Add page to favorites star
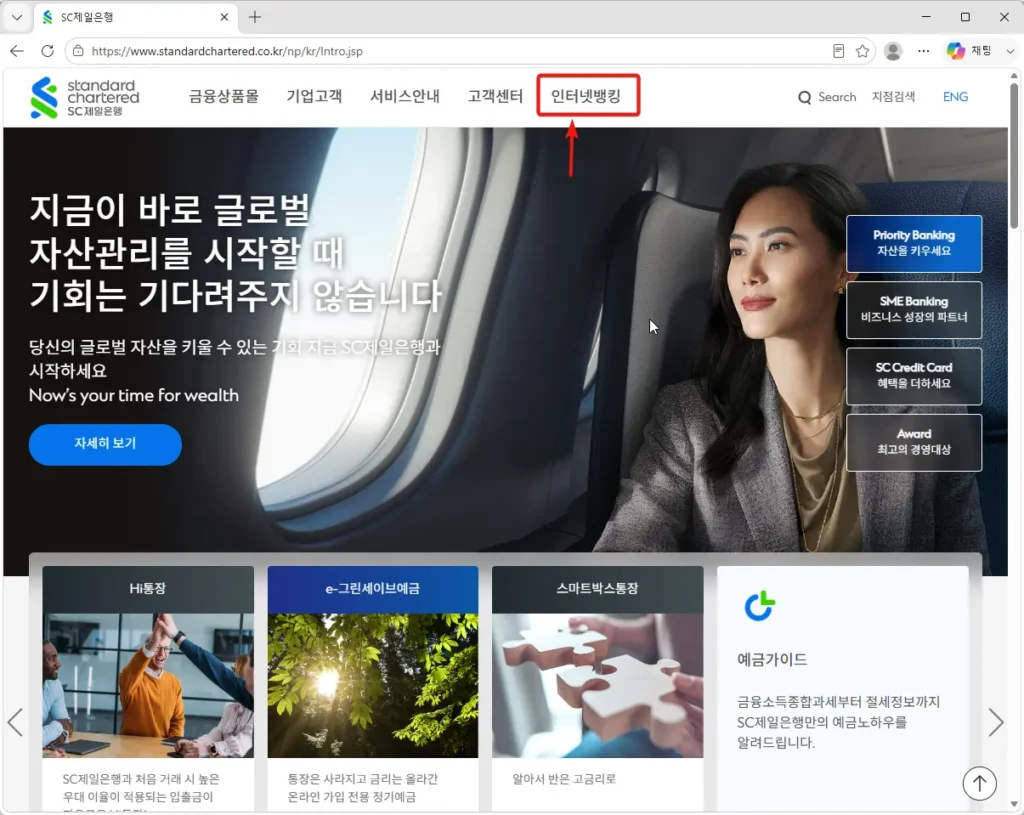The image size is (1024, 815). pyautogui.click(x=863, y=51)
